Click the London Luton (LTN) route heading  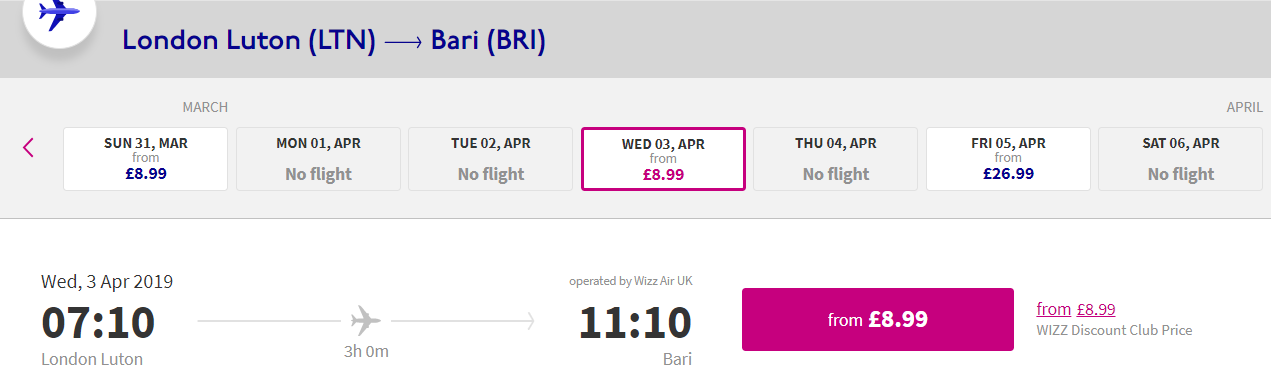coord(249,41)
